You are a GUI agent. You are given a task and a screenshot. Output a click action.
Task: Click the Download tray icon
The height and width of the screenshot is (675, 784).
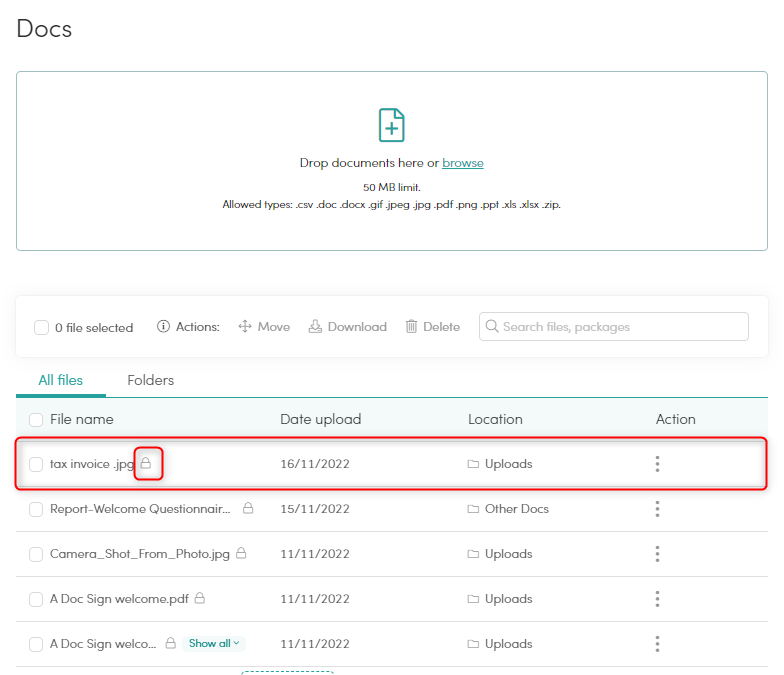(315, 326)
